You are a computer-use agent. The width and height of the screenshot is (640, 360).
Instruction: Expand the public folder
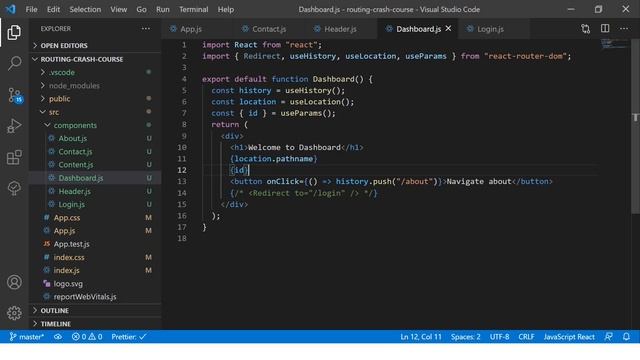point(95,99)
